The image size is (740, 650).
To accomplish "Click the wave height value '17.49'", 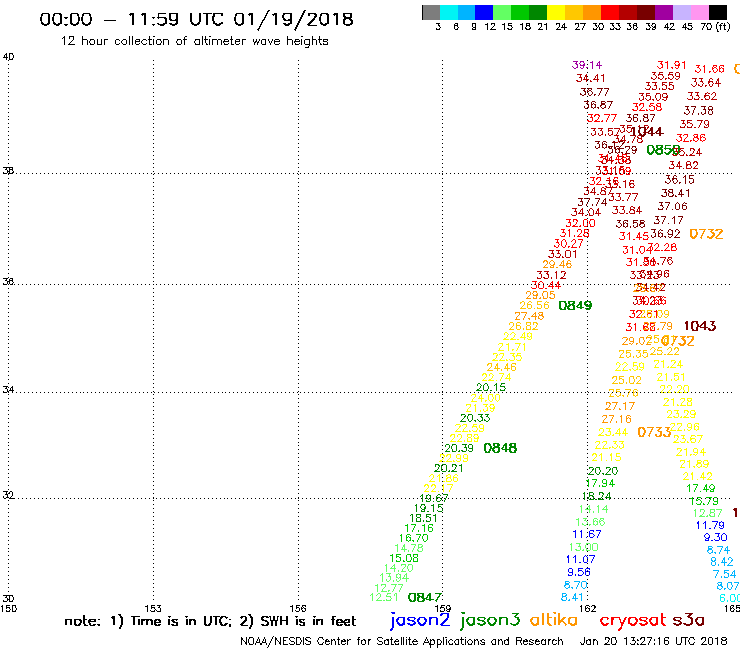I will click(x=700, y=489).
